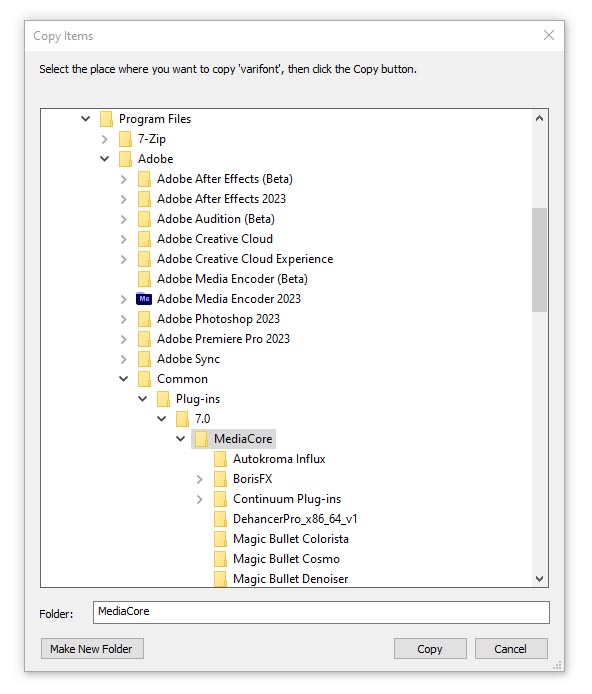Select the Magic Bullet Cosmo folder

[286, 559]
